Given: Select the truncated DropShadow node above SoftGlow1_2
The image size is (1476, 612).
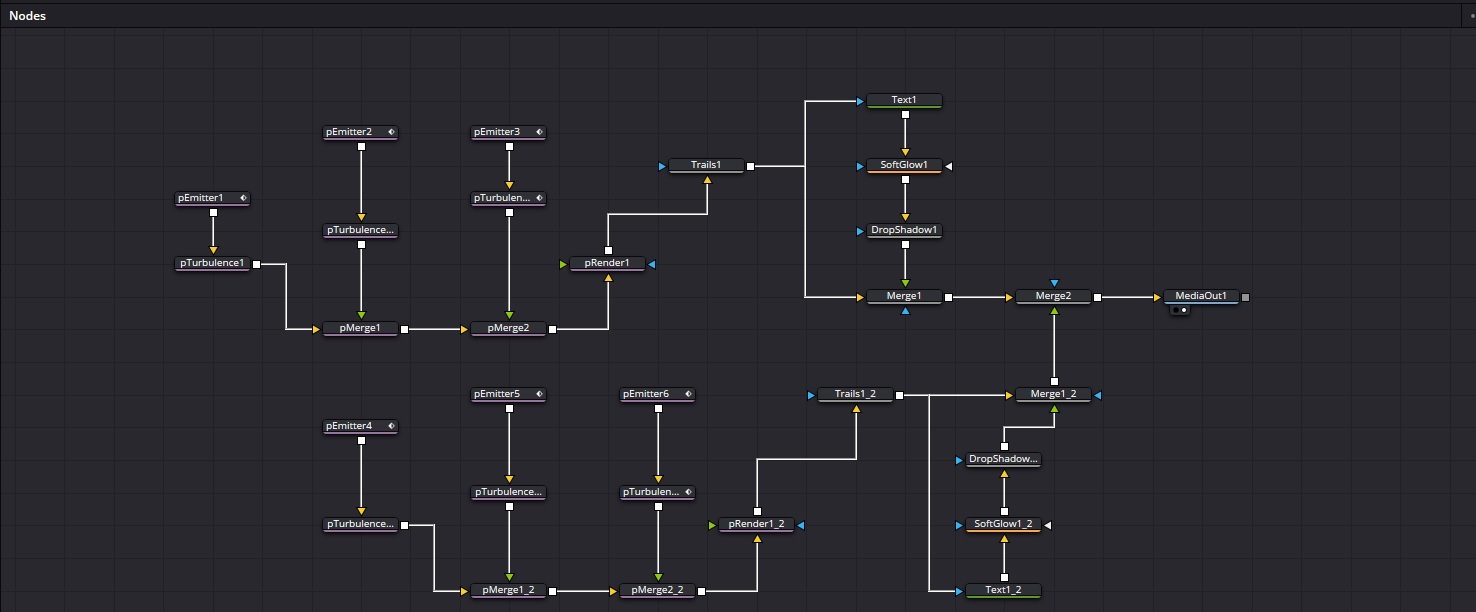Looking at the screenshot, I should [x=1003, y=460].
